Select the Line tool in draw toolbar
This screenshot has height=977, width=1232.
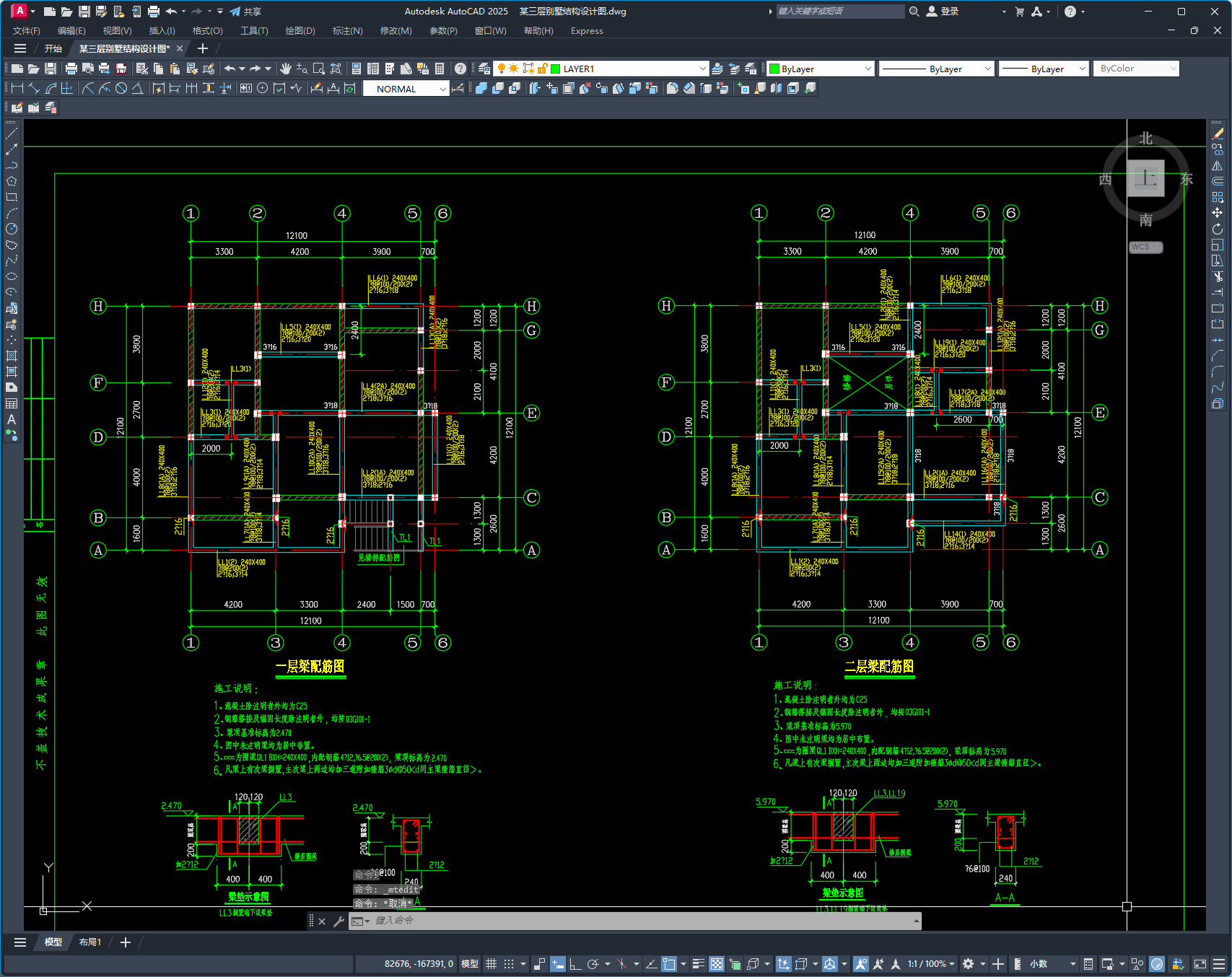(12, 133)
